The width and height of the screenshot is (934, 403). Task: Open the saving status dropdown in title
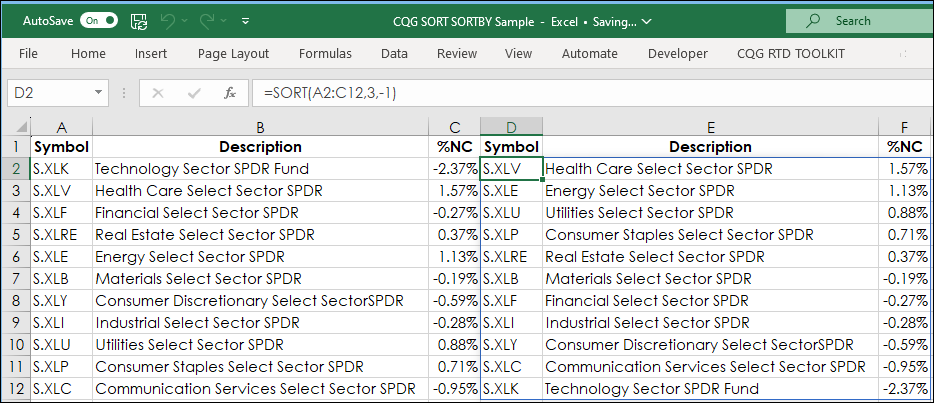point(647,21)
